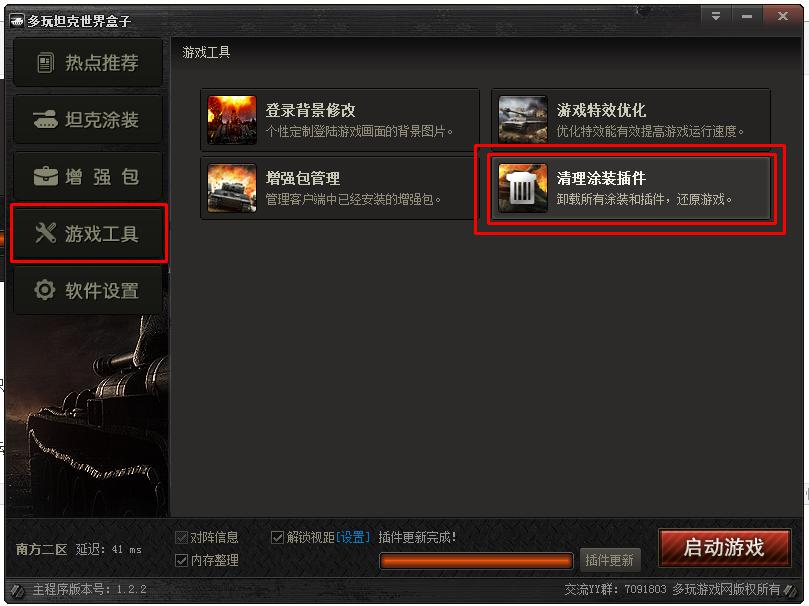Click the gear icon beside 软件设置
The height and width of the screenshot is (606, 809).
(x=45, y=290)
